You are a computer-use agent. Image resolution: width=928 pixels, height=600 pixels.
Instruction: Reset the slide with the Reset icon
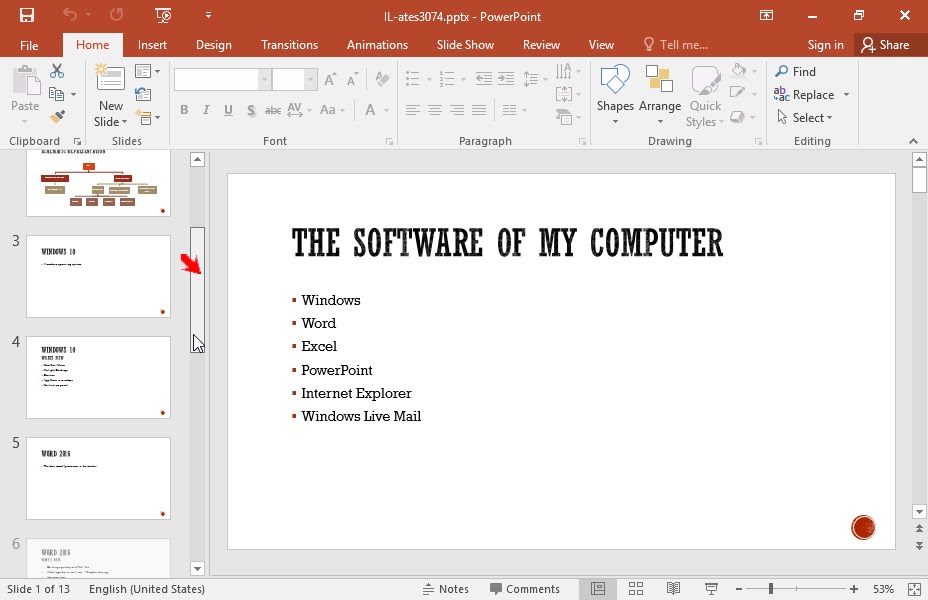tap(143, 94)
